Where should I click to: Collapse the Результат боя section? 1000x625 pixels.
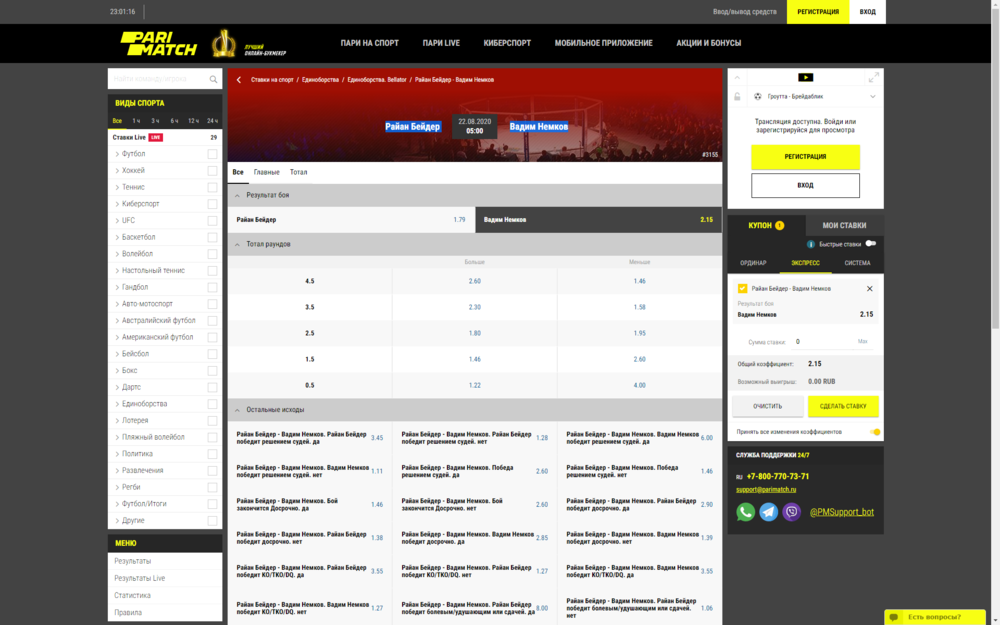tap(237, 195)
